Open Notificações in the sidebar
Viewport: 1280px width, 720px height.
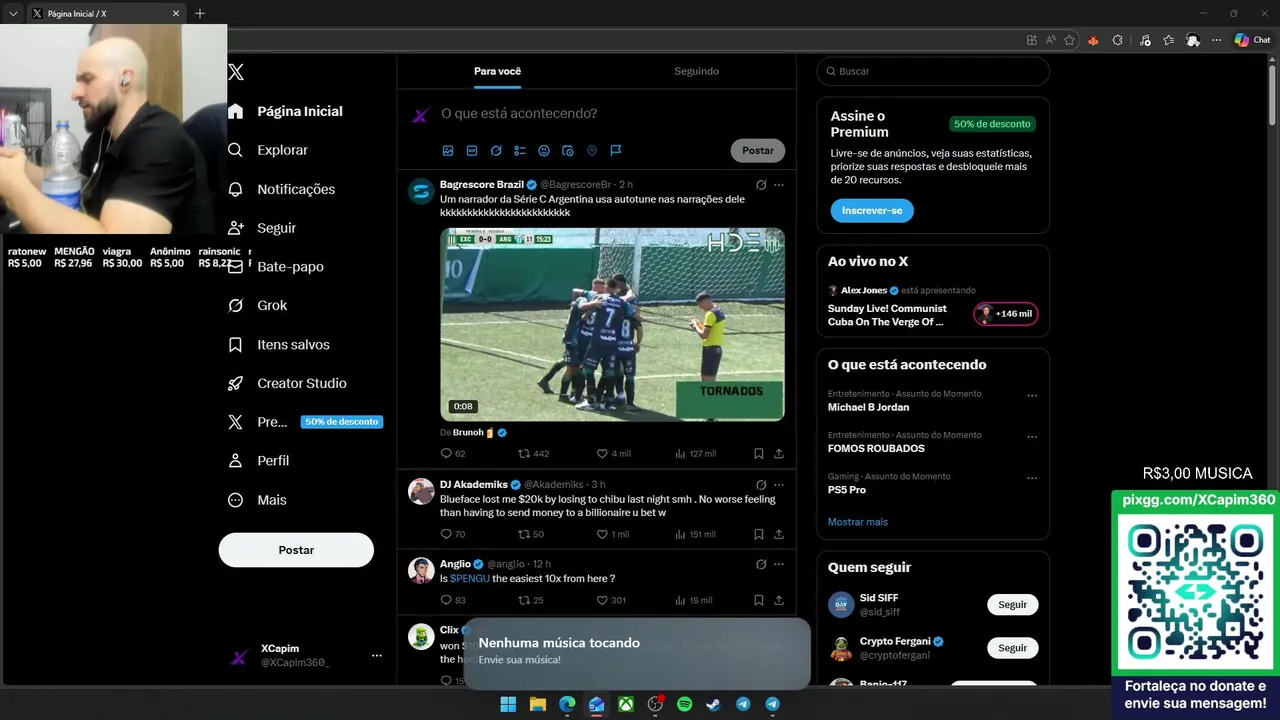pos(281,189)
